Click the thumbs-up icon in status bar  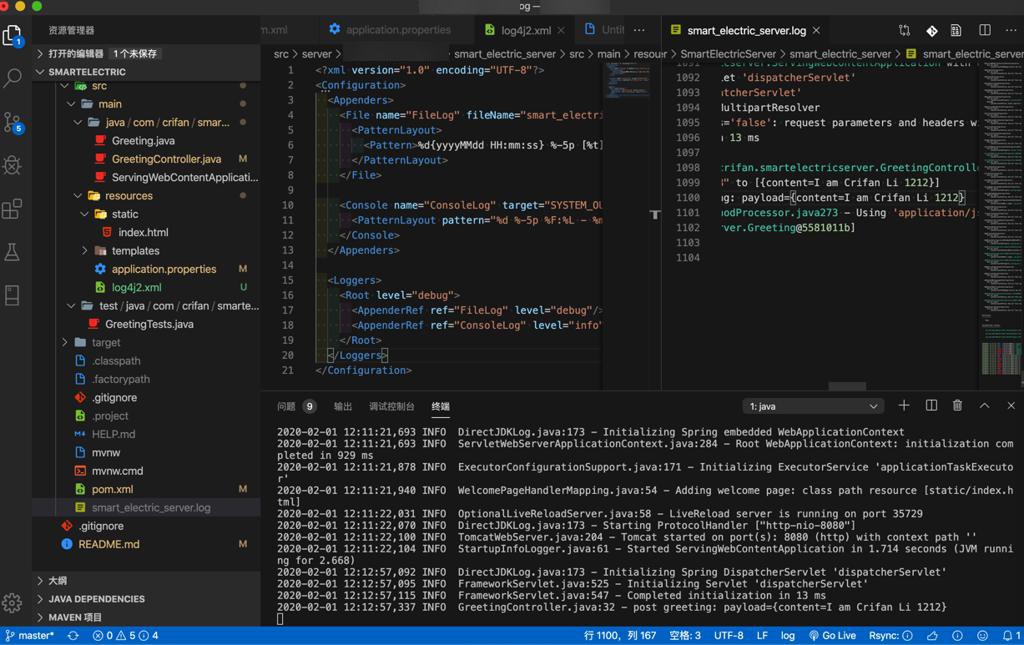tap(933, 635)
